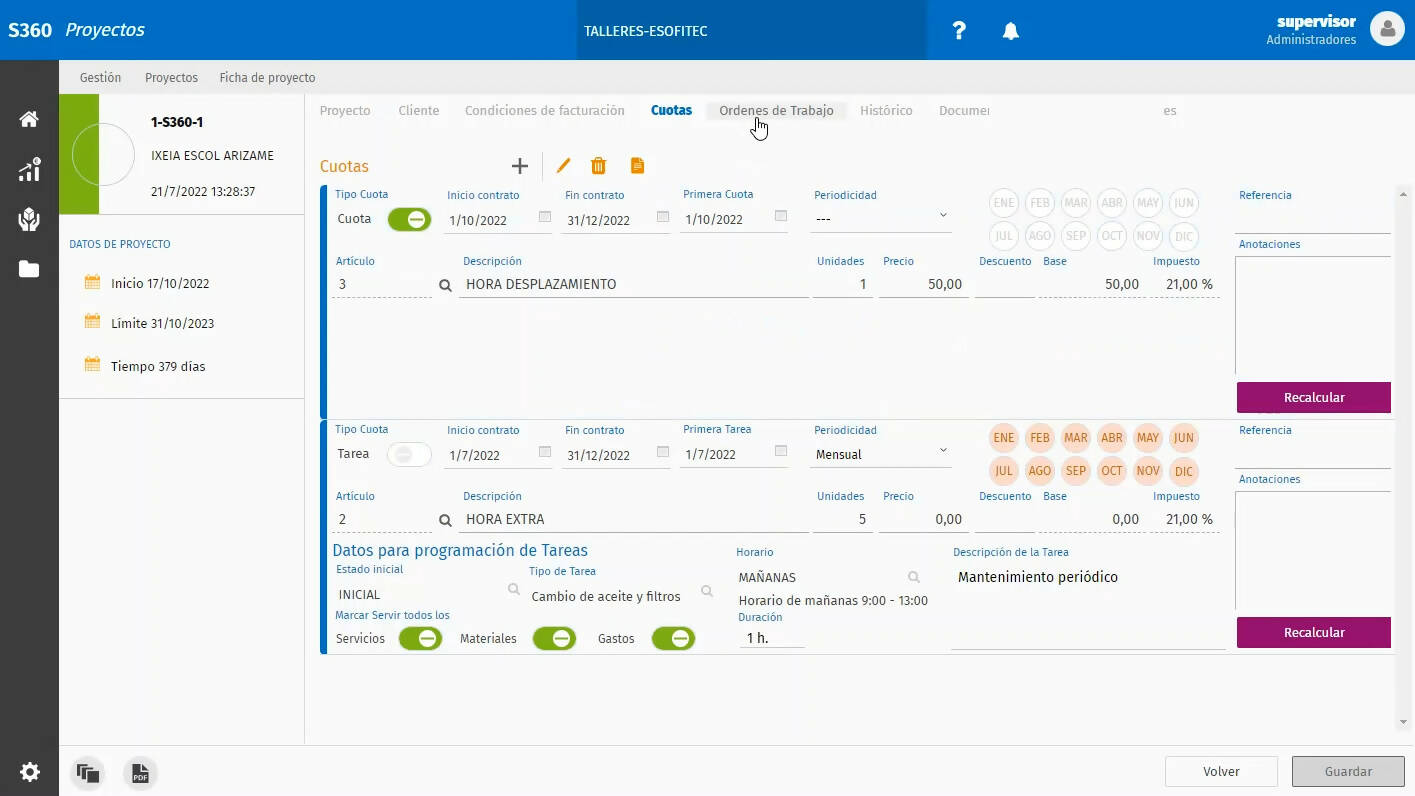Open the help question mark icon
The height and width of the screenshot is (796, 1415).
tap(959, 31)
